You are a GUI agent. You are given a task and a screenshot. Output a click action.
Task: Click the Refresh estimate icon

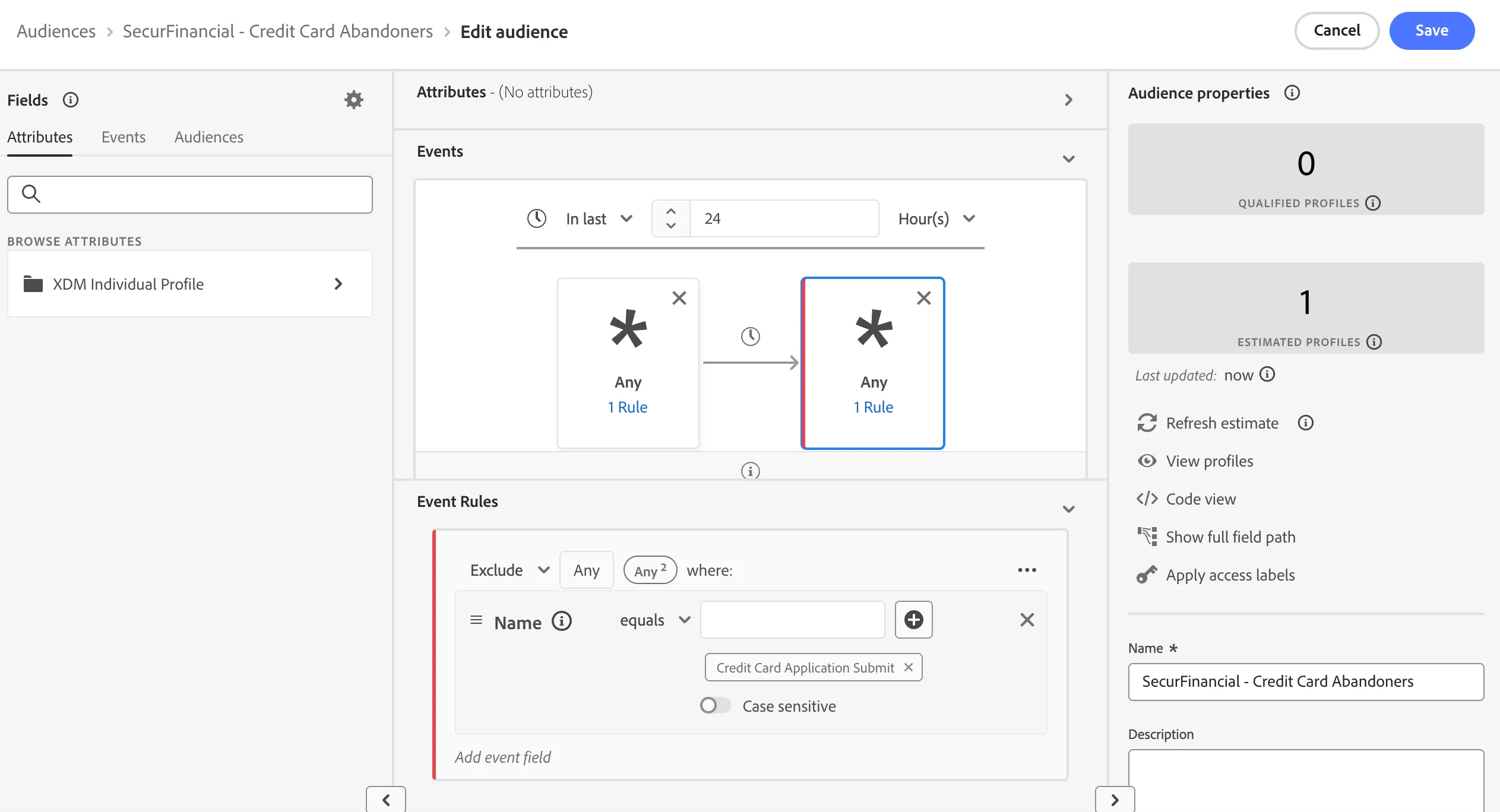click(x=1147, y=423)
